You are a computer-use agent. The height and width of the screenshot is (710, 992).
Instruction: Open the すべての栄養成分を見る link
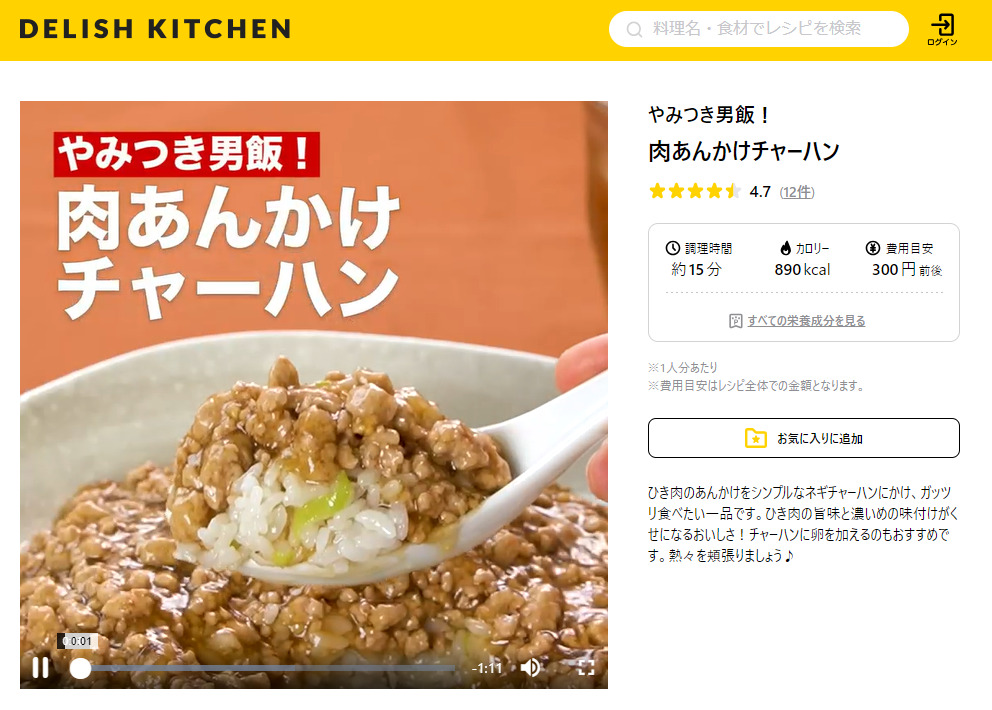pyautogui.click(x=806, y=321)
